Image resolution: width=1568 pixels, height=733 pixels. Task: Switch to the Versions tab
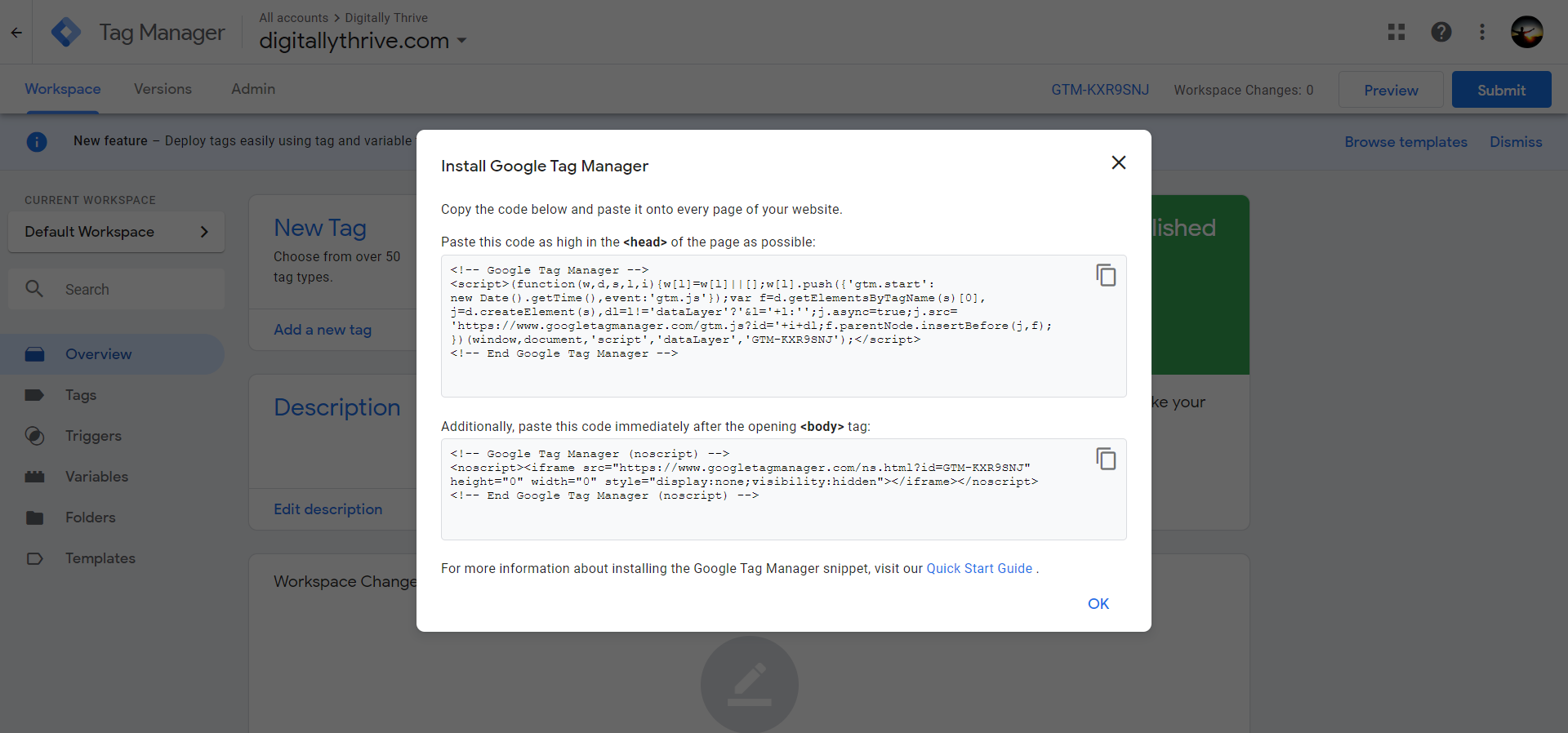(163, 89)
